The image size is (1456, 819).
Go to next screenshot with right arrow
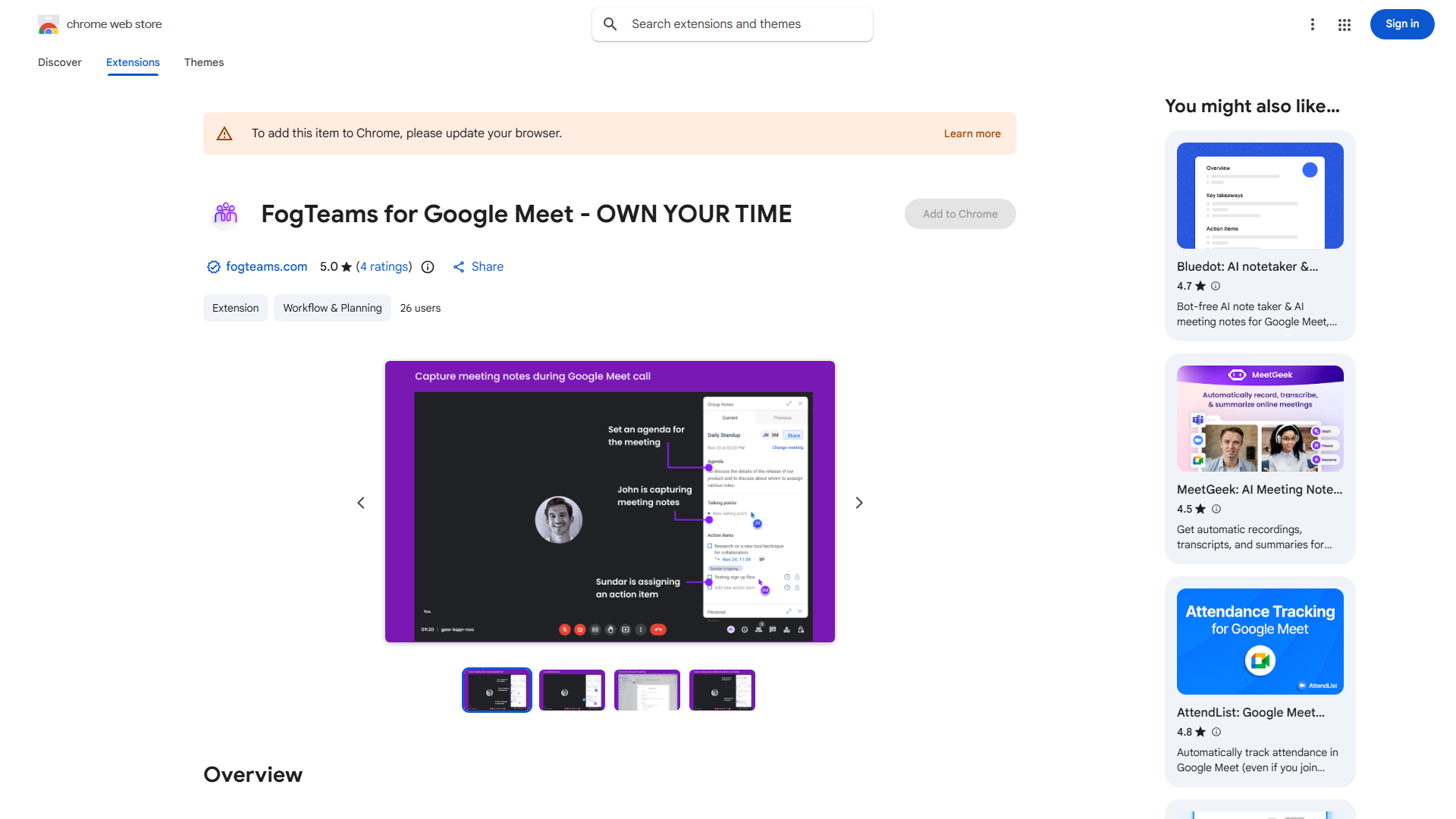click(858, 503)
